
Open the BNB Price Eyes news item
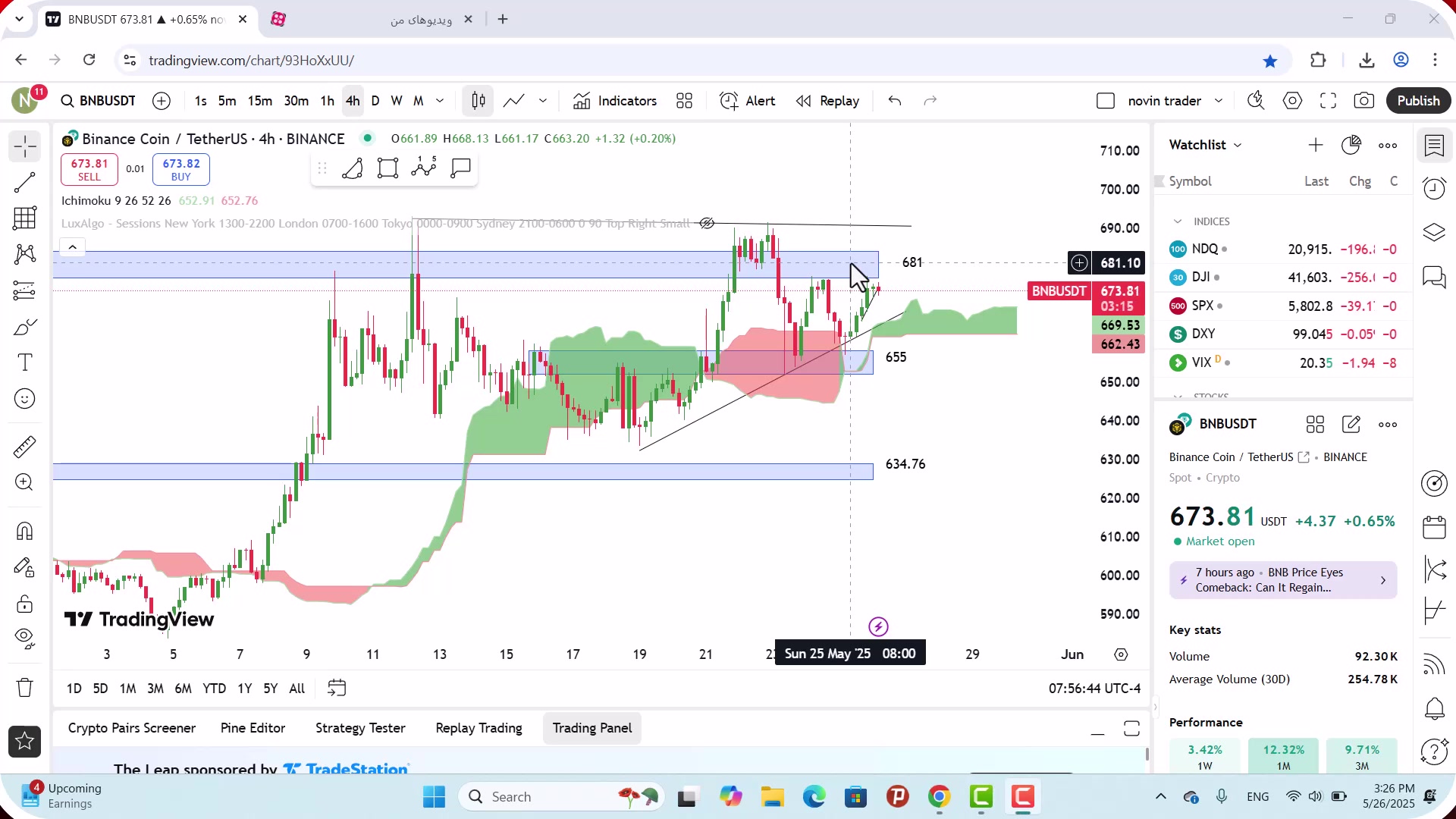(1283, 580)
